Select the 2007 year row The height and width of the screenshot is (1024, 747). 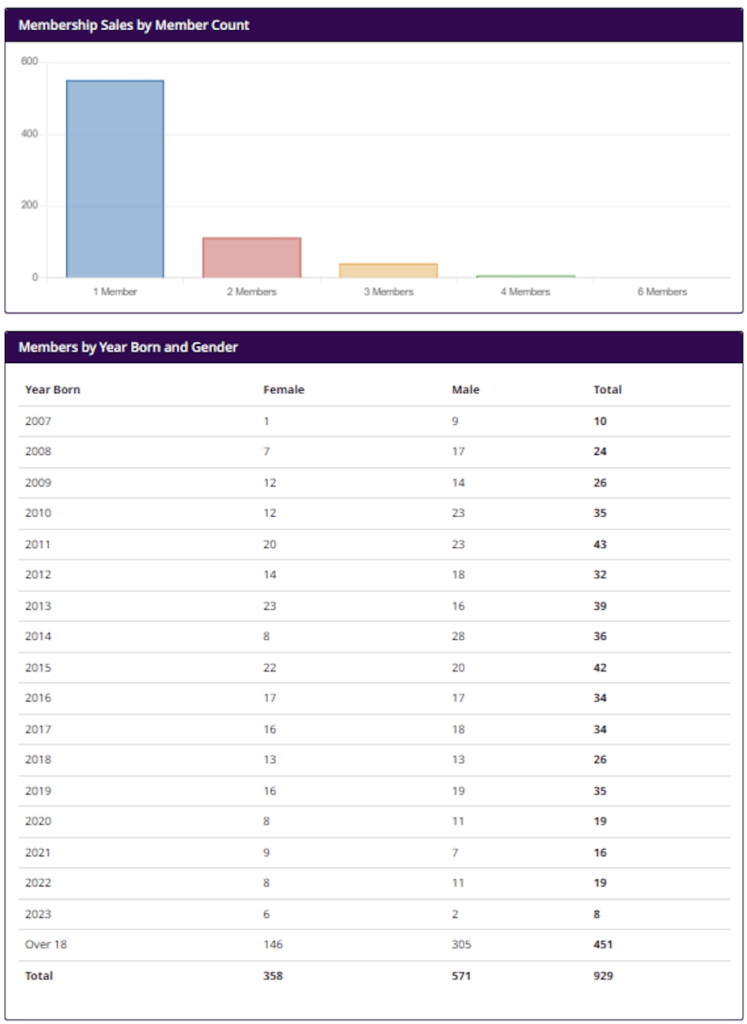coord(37,421)
